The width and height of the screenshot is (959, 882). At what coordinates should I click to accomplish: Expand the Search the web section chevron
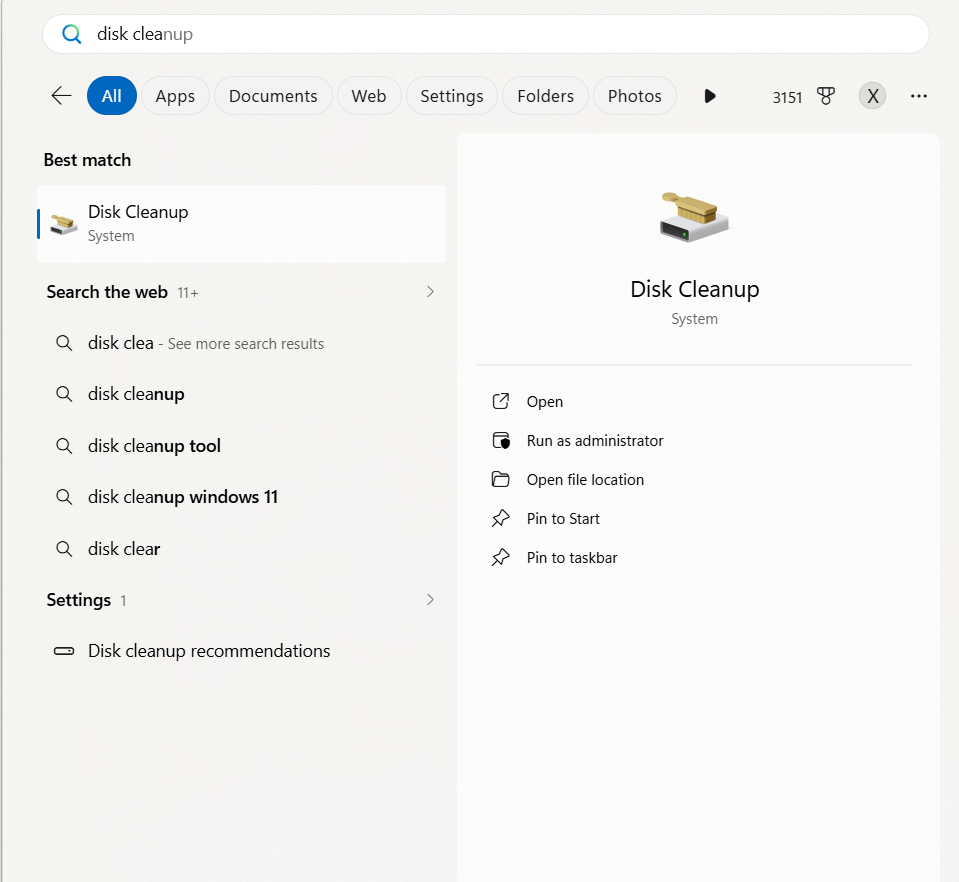[x=430, y=292]
